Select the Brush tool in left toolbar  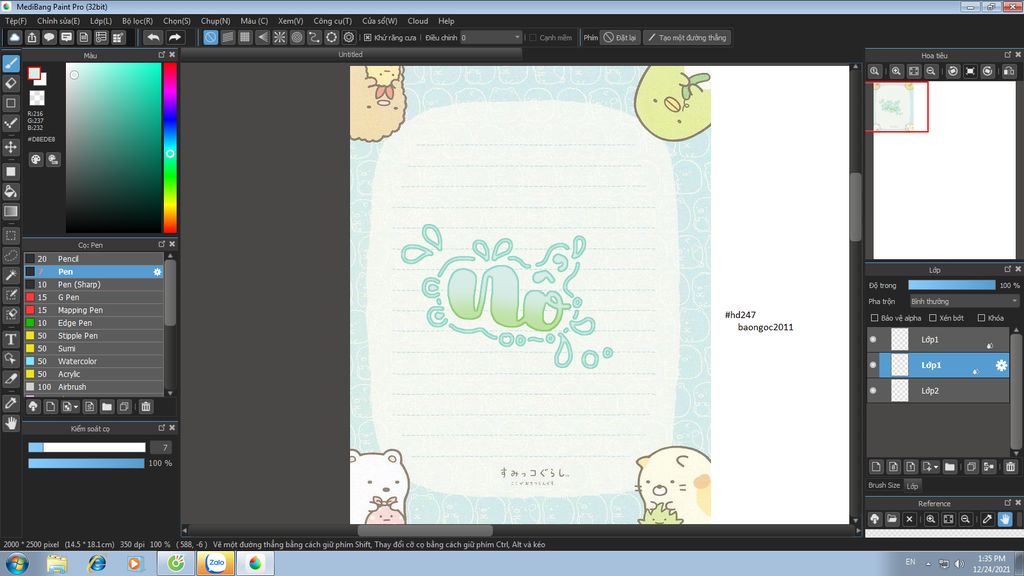(11, 63)
